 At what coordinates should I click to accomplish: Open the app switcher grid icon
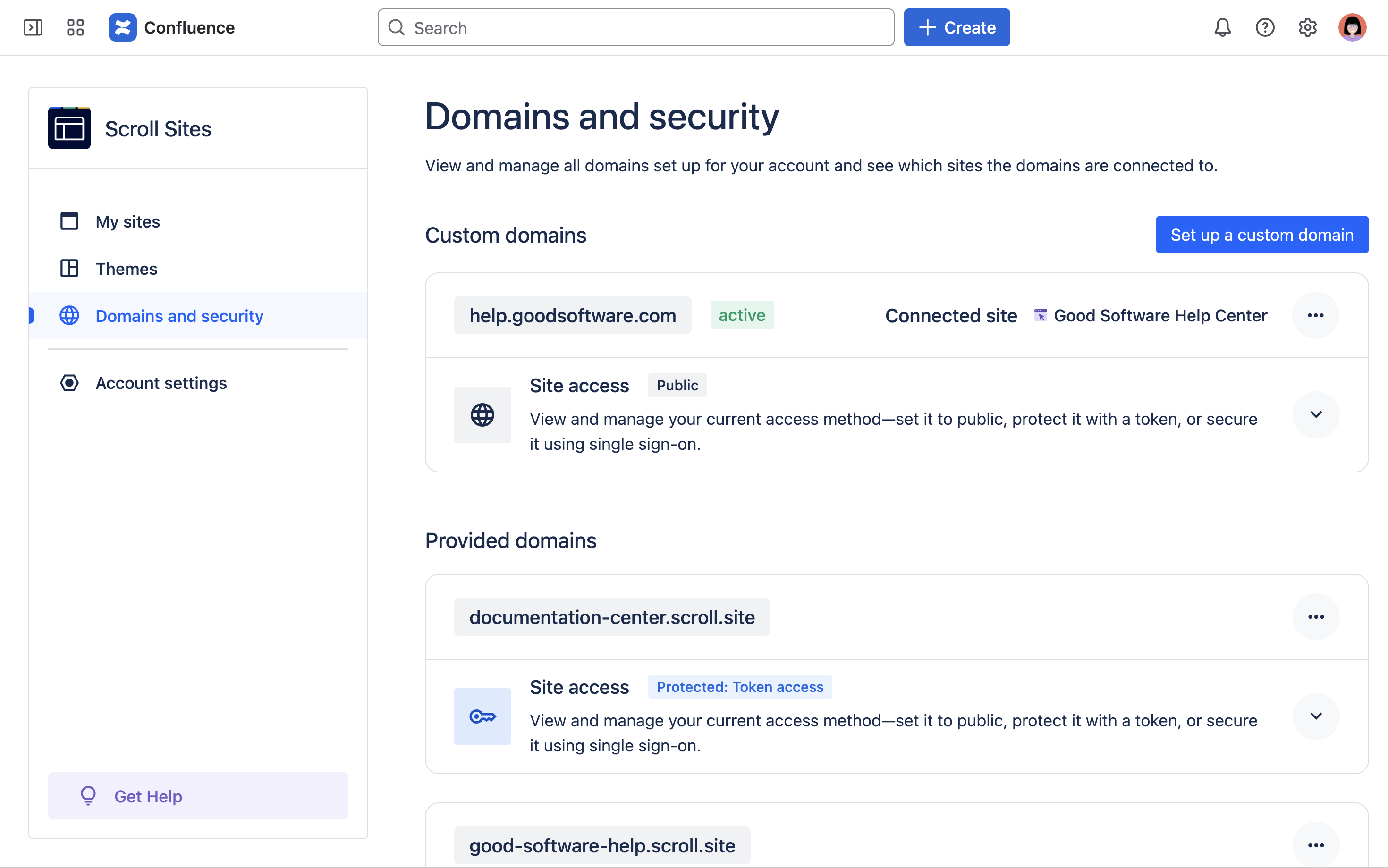coord(75,27)
